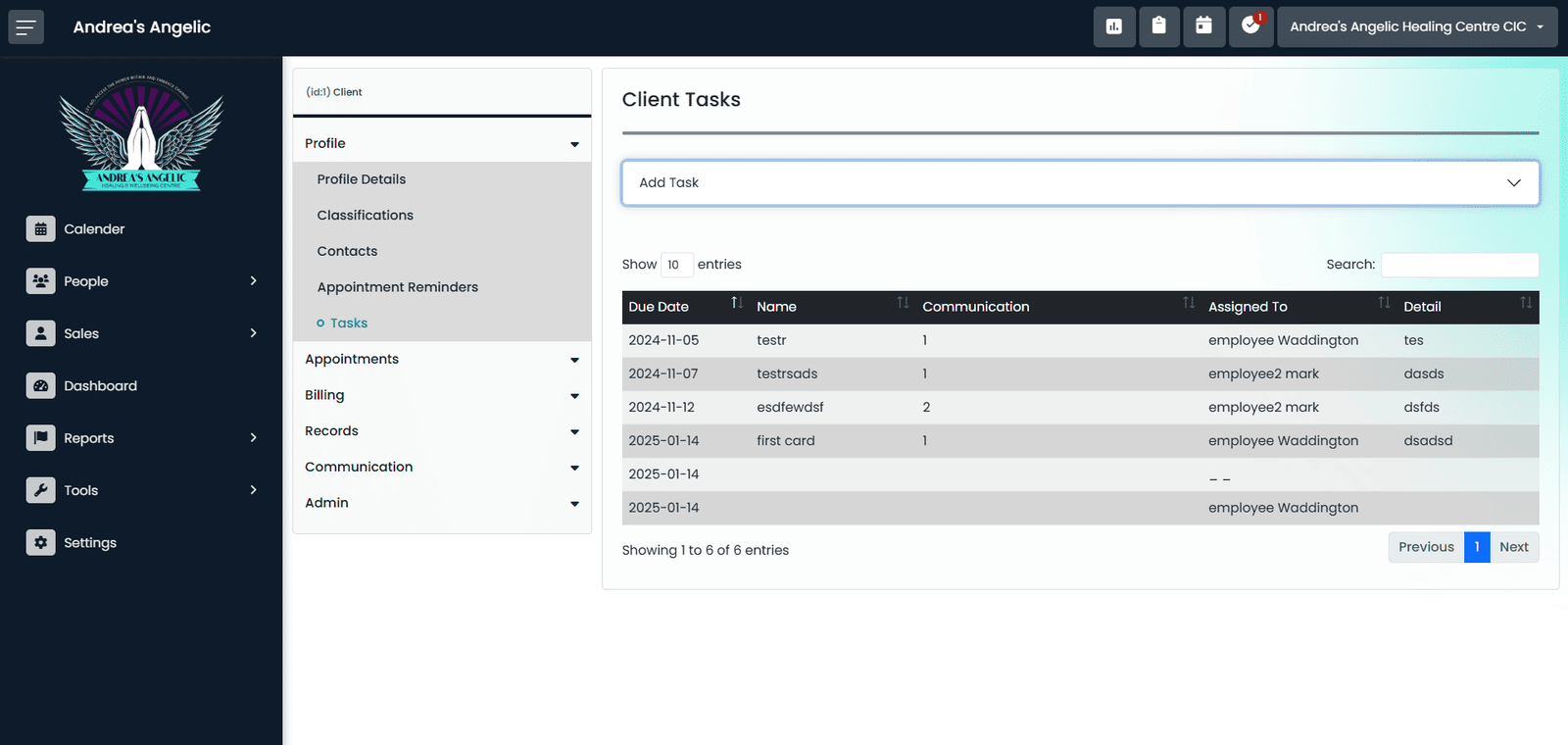Click the notification icon with red badge

click(1251, 26)
